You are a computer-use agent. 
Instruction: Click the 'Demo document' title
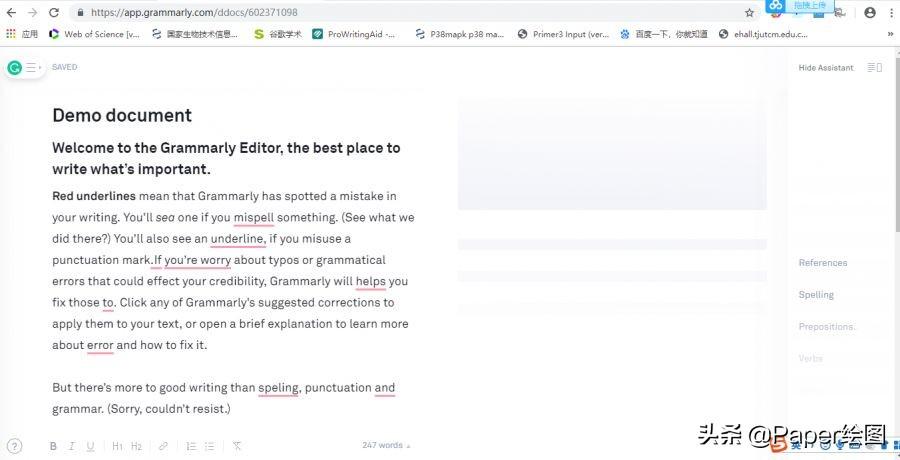(x=122, y=115)
